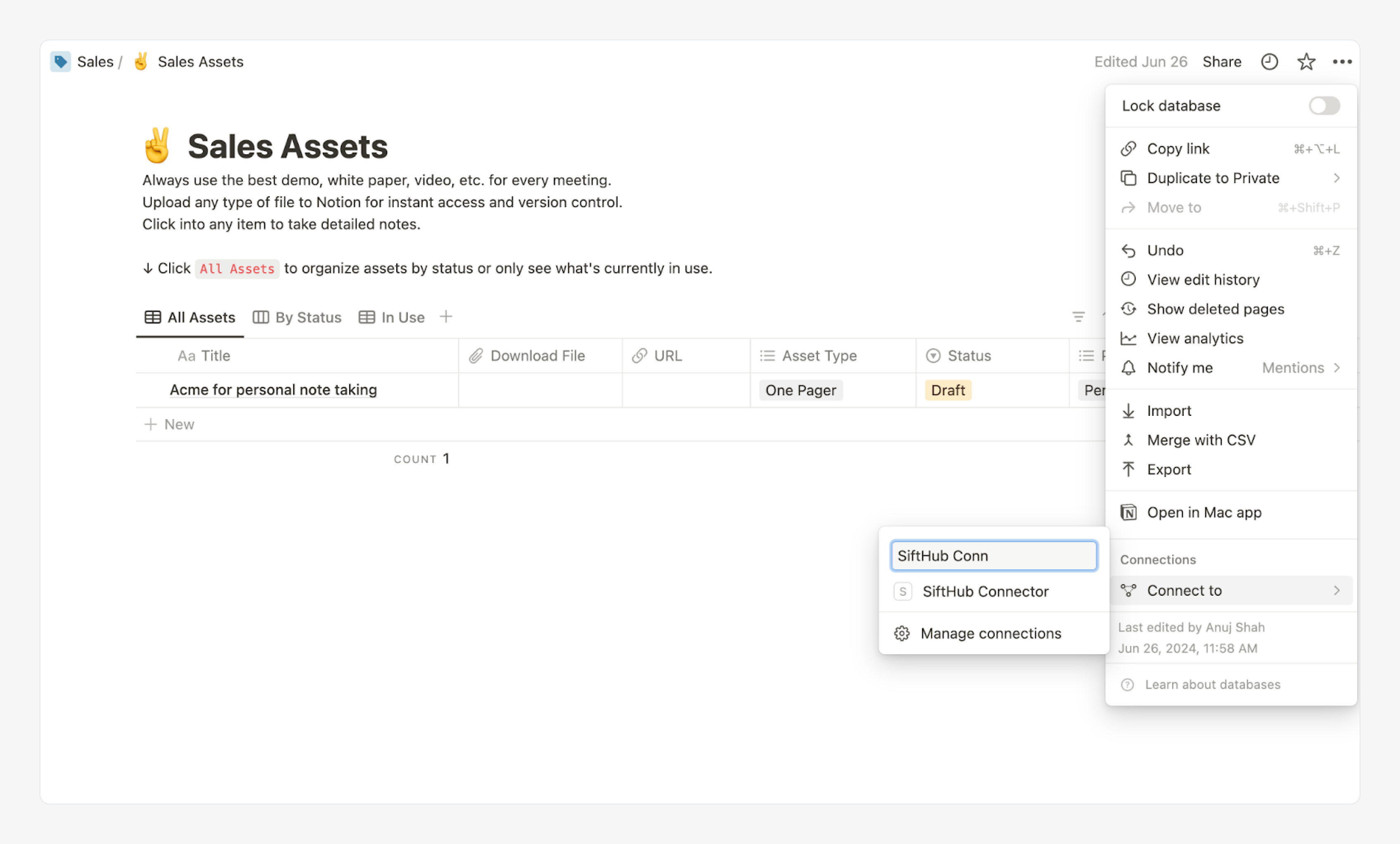Toggle the Lock database switch
1400x844 pixels.
(x=1324, y=106)
